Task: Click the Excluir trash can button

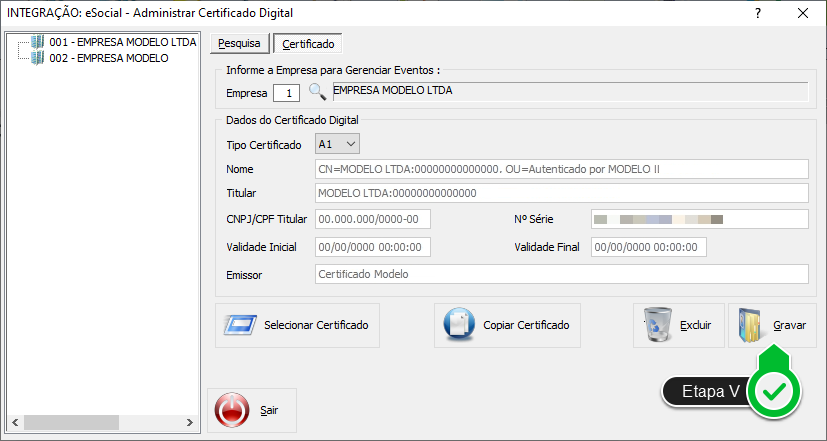Action: point(678,325)
